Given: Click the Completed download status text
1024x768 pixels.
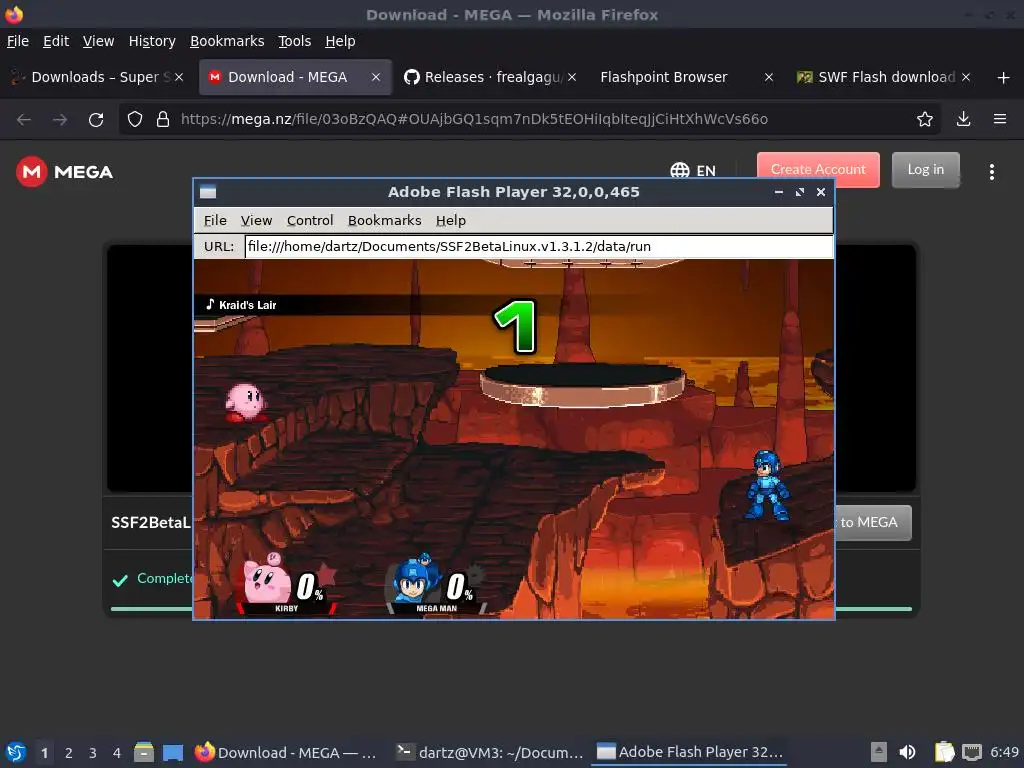Looking at the screenshot, I should [x=164, y=579].
